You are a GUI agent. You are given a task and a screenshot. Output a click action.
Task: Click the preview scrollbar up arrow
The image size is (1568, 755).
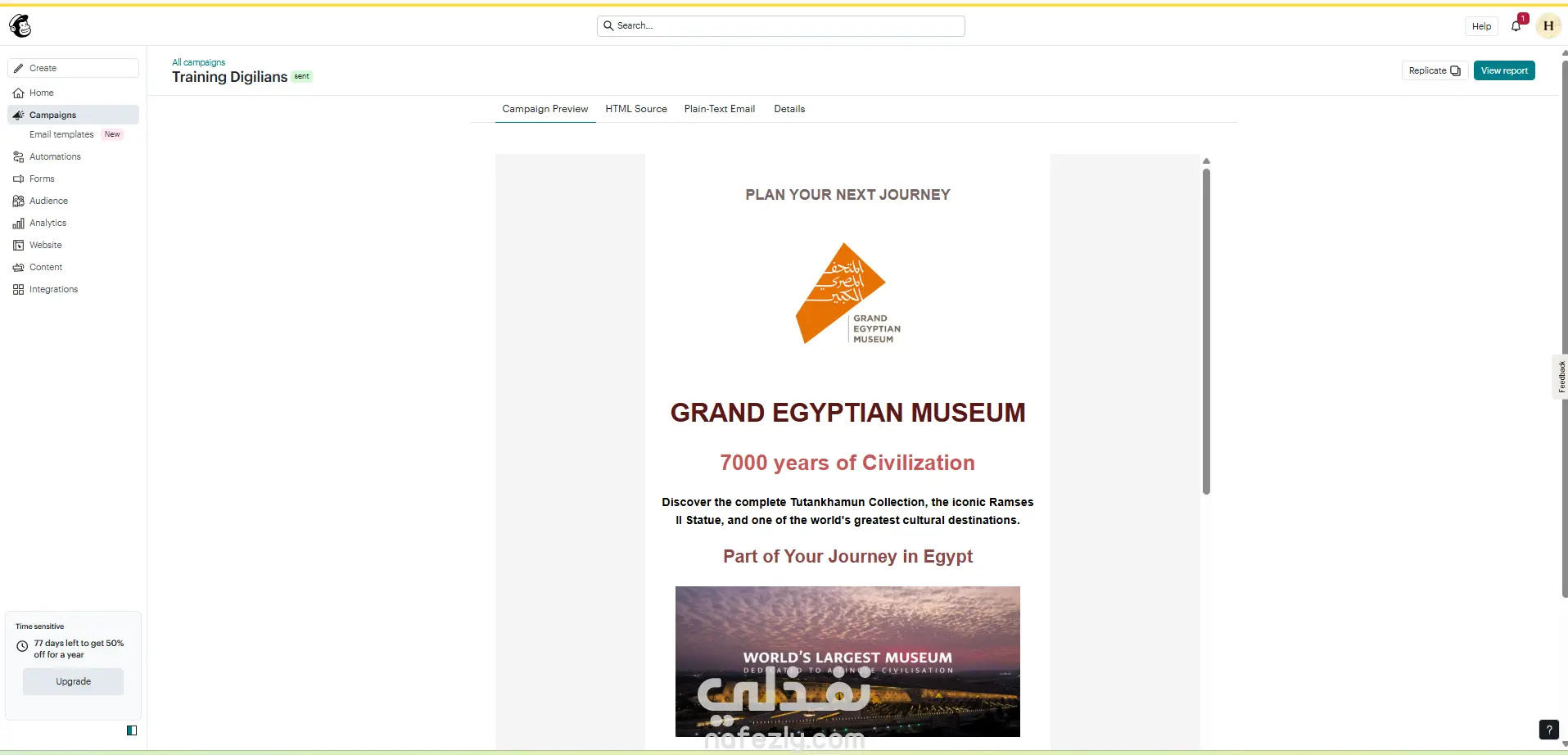click(1206, 161)
